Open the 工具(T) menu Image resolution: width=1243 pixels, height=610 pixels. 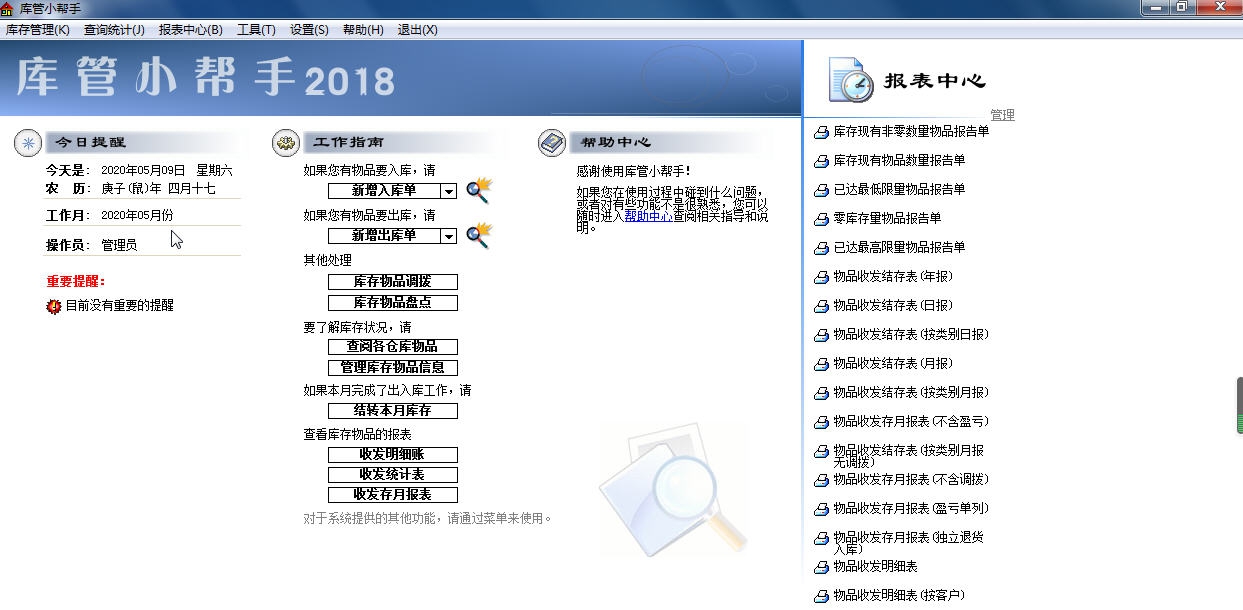click(256, 29)
